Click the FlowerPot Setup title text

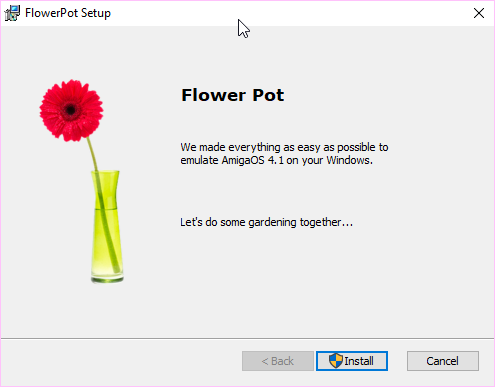[x=68, y=13]
